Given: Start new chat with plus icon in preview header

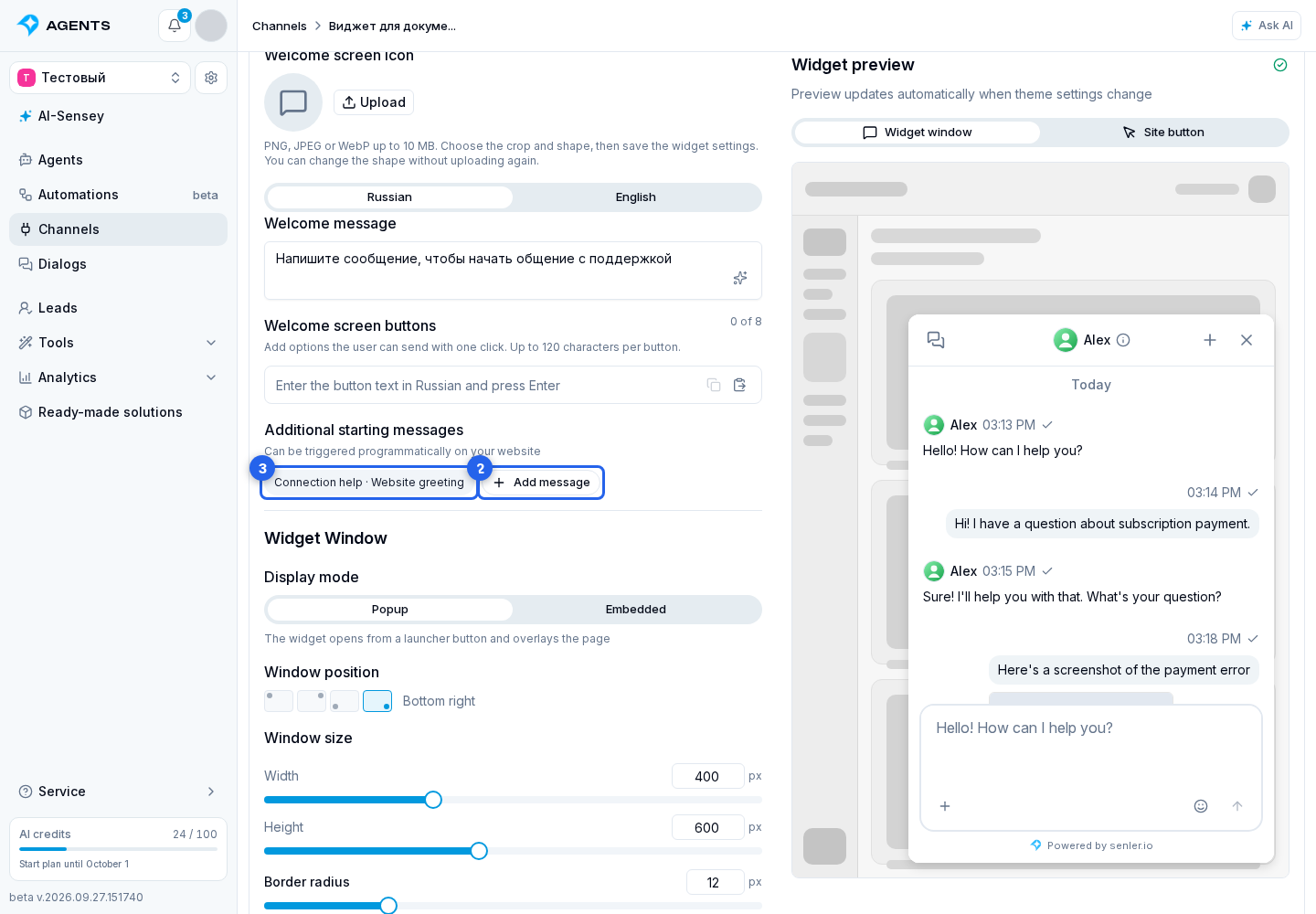Looking at the screenshot, I should coord(1210,340).
